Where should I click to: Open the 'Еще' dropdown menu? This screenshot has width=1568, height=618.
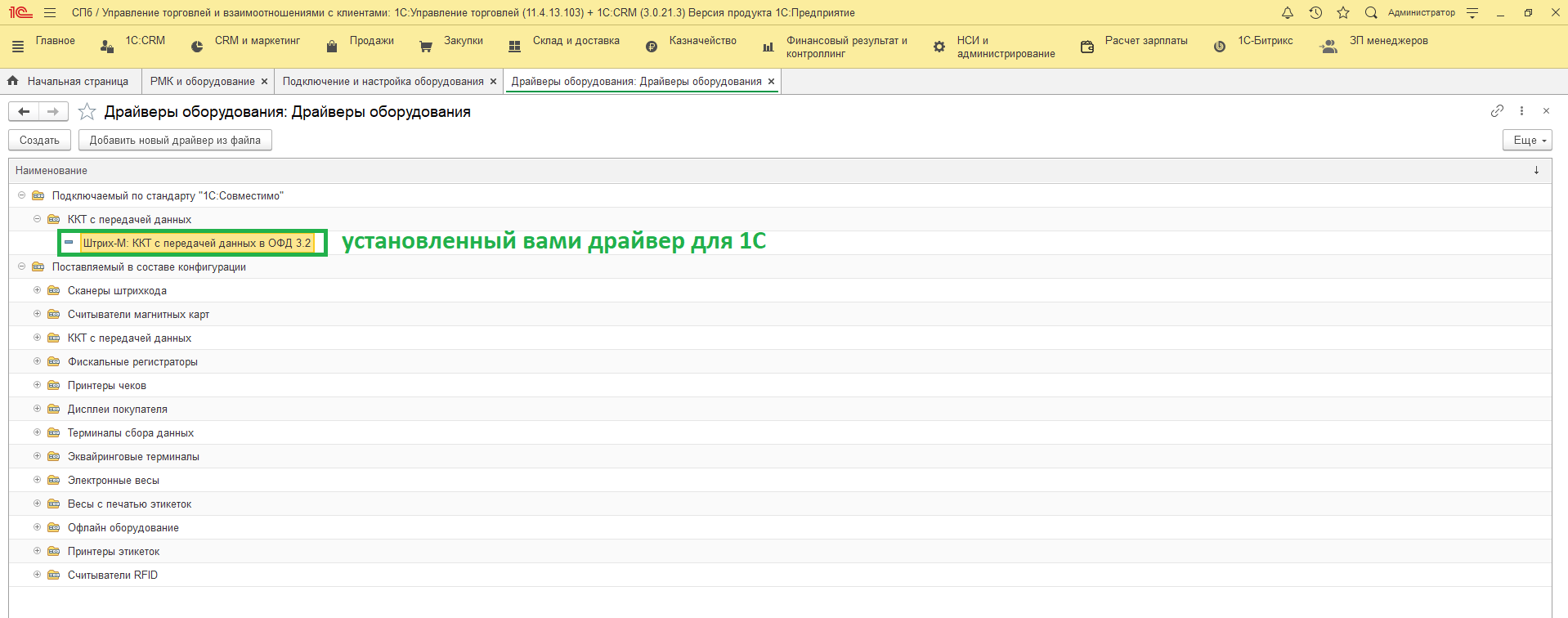pos(1526,141)
